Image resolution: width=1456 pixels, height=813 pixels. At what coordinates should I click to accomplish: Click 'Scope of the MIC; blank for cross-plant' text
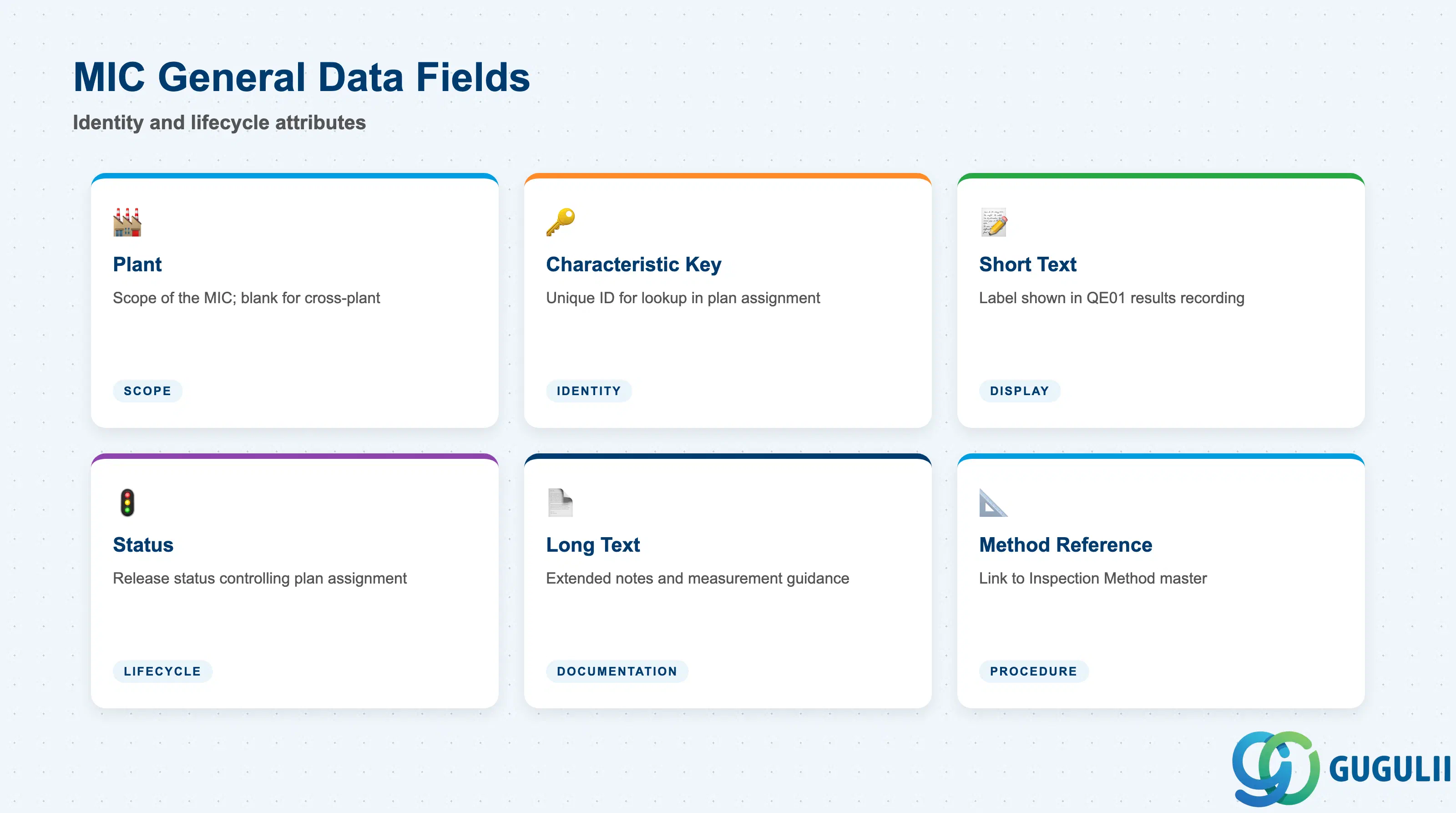point(247,298)
